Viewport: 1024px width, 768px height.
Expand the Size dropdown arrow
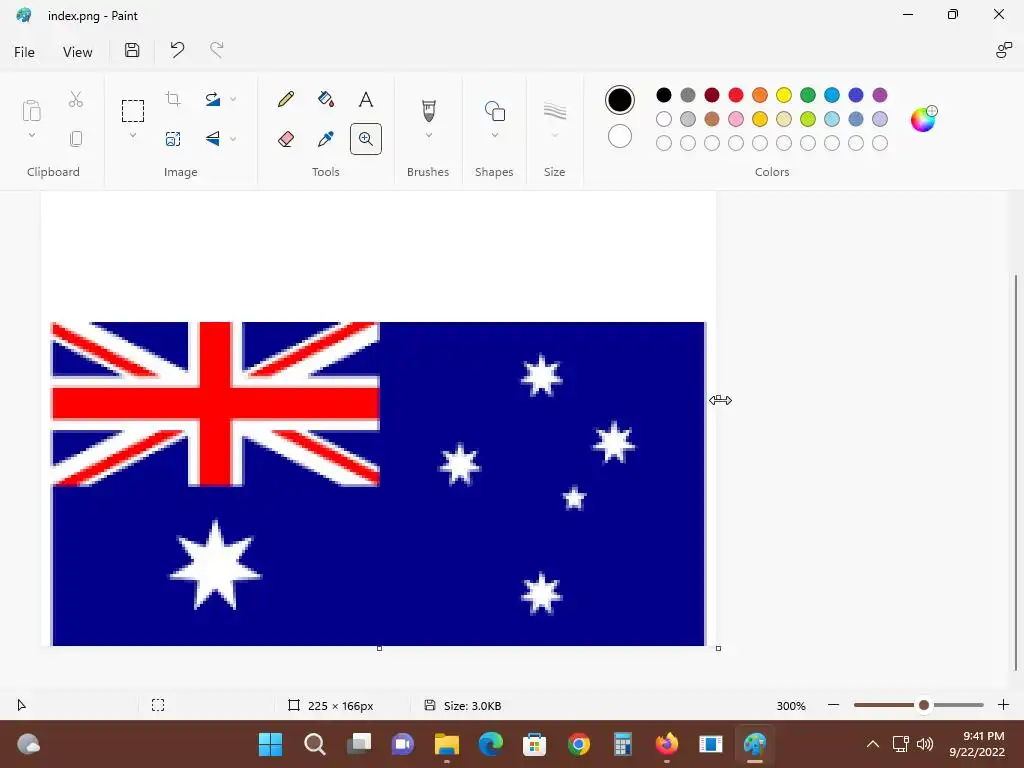tap(554, 135)
